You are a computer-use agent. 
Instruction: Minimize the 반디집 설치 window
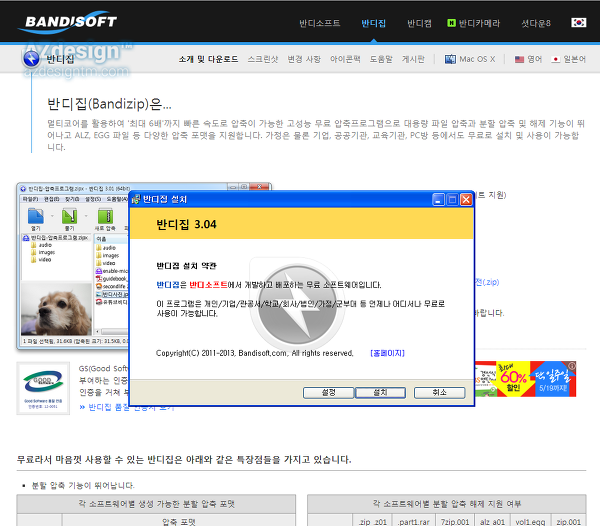click(x=438, y=200)
